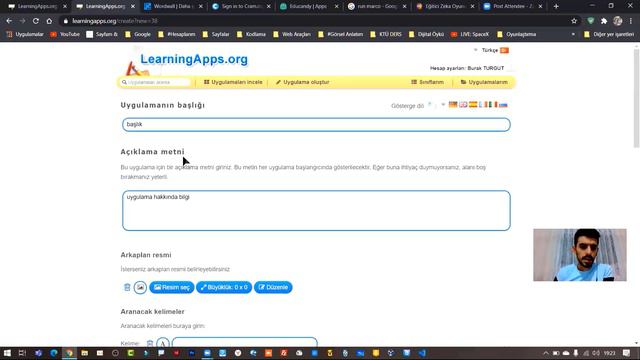The image size is (640, 360).
Task: Click the Düzenle button
Action: pyautogui.click(x=273, y=287)
